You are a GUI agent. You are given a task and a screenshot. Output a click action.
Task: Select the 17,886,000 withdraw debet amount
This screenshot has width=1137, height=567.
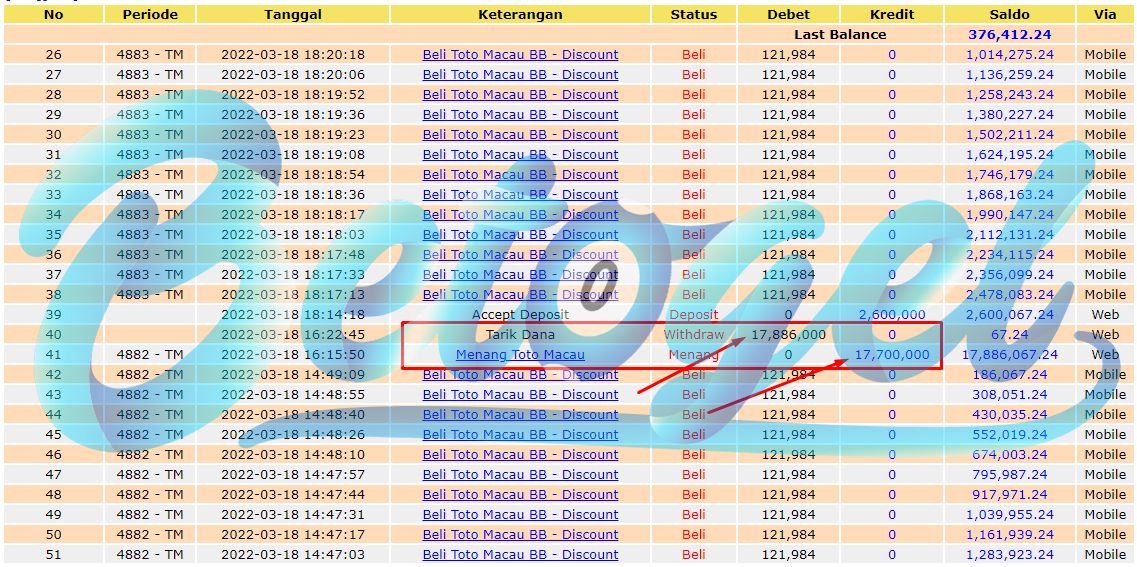(x=788, y=334)
